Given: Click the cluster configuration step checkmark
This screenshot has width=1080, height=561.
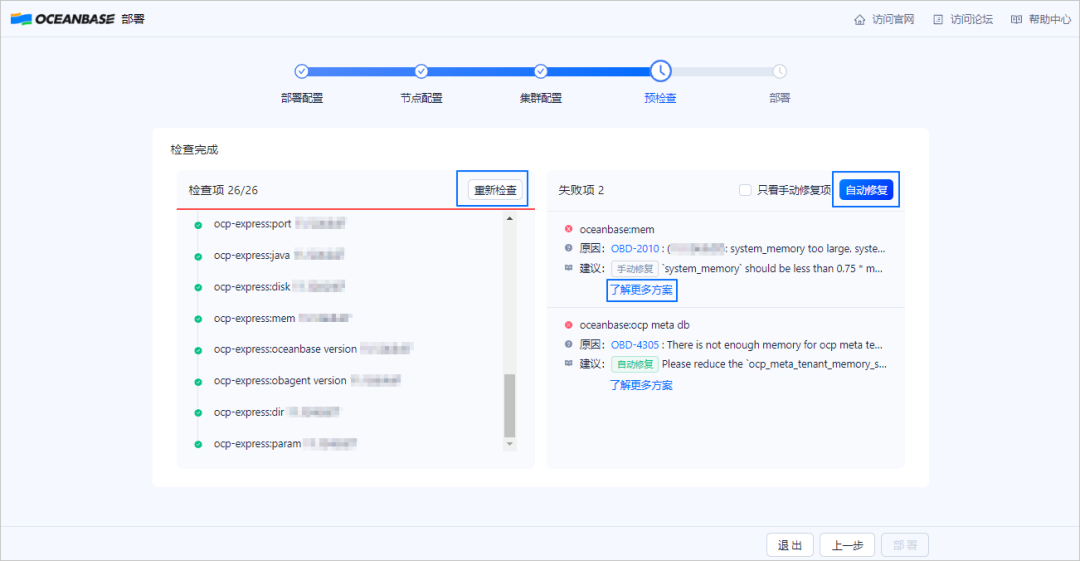Looking at the screenshot, I should (x=540, y=71).
